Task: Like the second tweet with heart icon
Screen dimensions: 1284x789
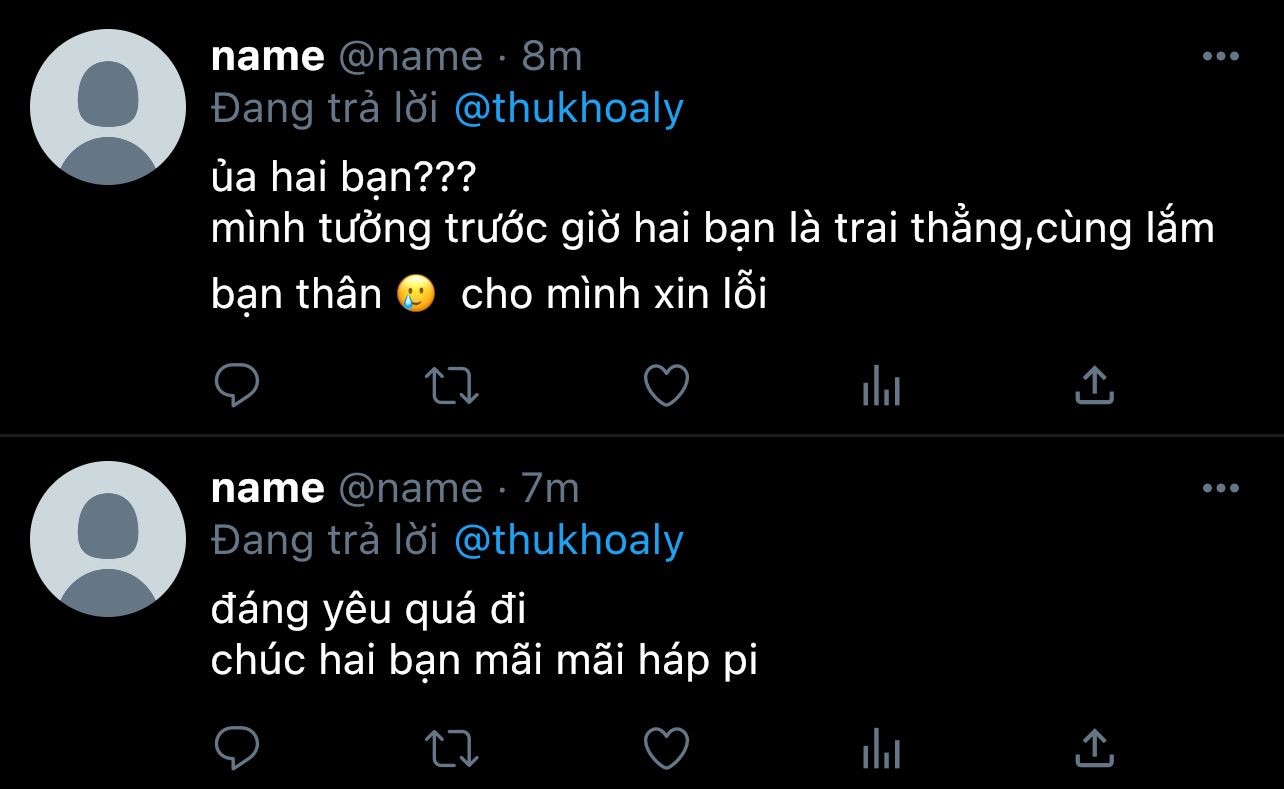Action: [666, 748]
